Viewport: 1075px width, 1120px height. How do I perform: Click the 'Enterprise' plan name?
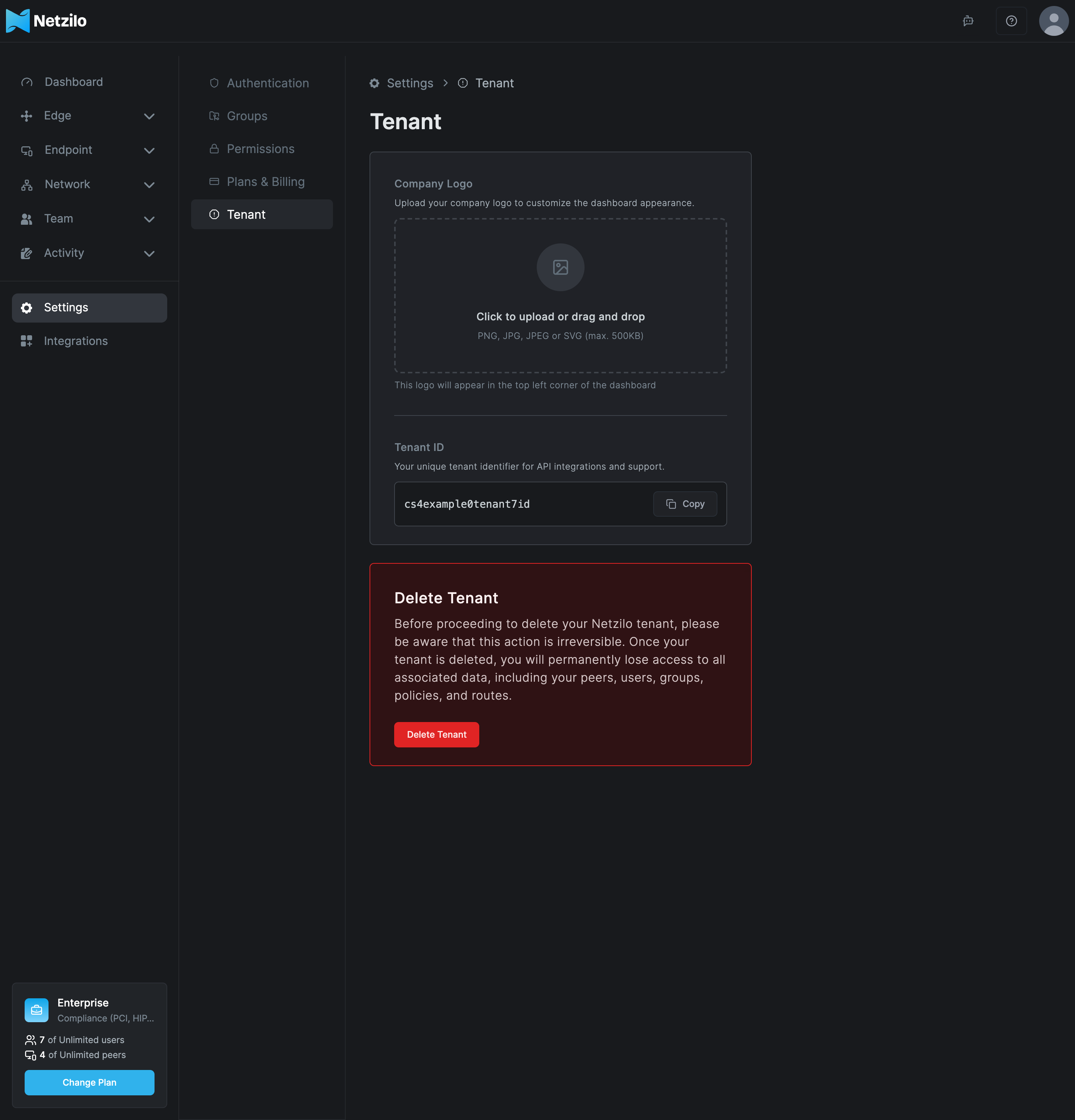coord(83,1003)
